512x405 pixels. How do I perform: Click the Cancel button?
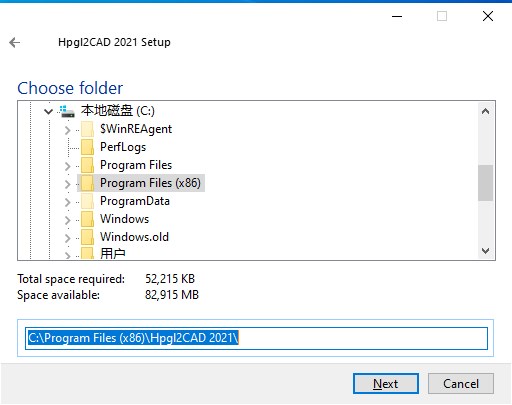(461, 384)
